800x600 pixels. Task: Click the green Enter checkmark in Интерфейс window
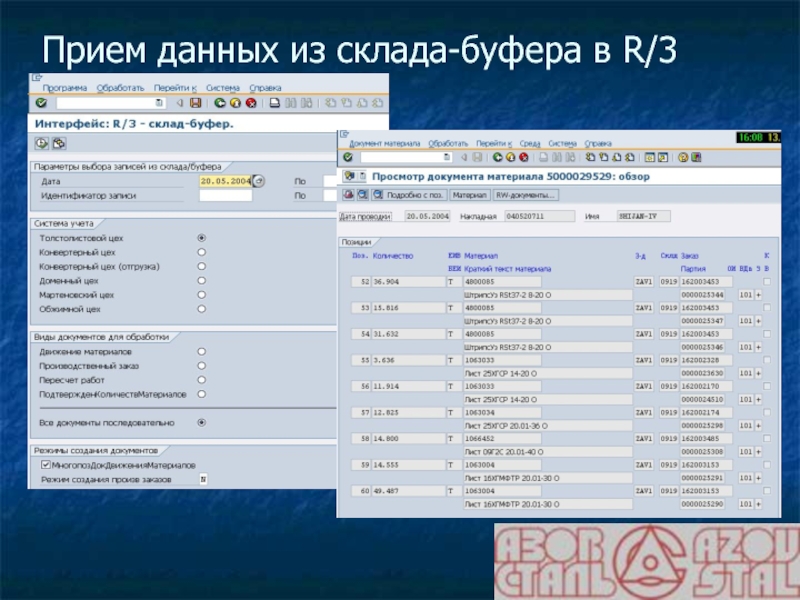tap(41, 103)
